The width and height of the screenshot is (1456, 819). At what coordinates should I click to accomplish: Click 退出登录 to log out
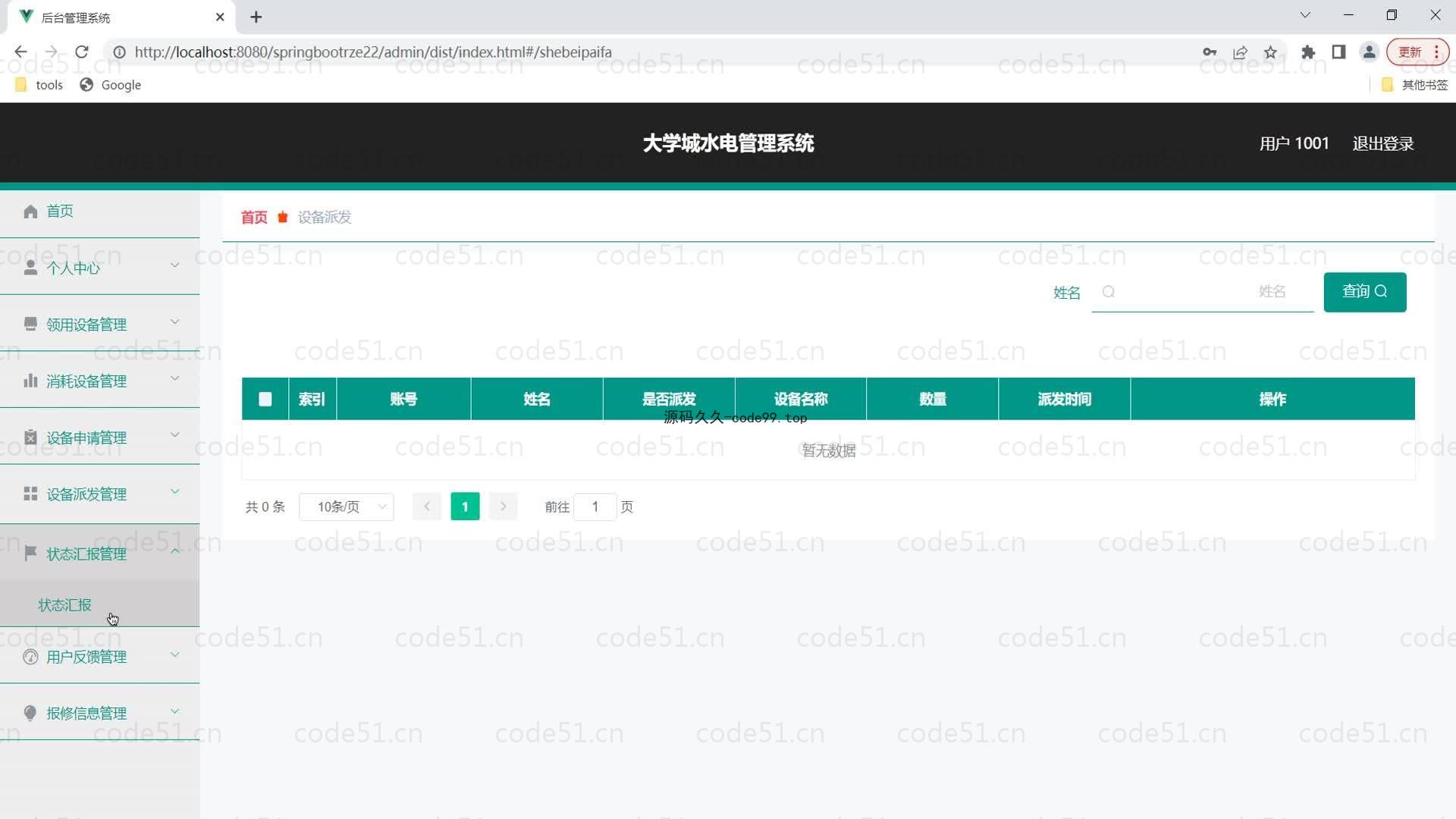tap(1383, 143)
